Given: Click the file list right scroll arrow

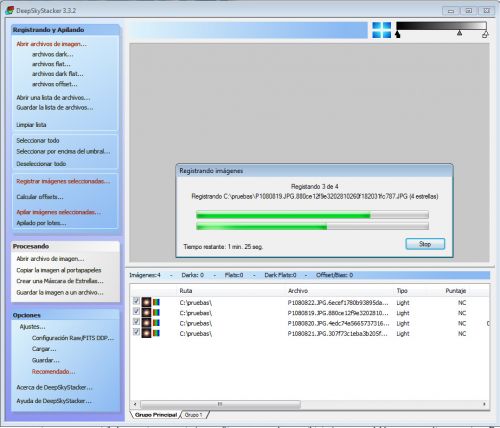Looking at the screenshot, I should 484,404.
